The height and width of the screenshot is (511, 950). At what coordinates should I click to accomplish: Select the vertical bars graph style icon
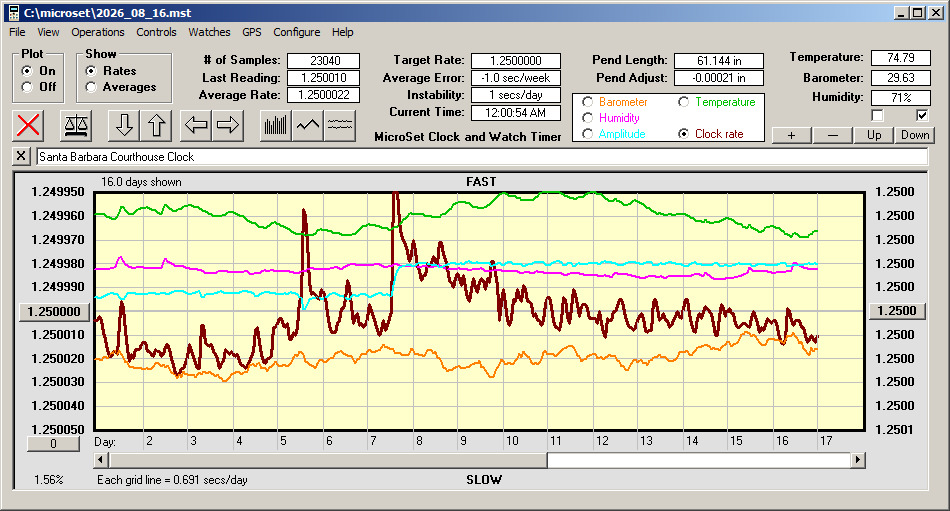(x=276, y=125)
